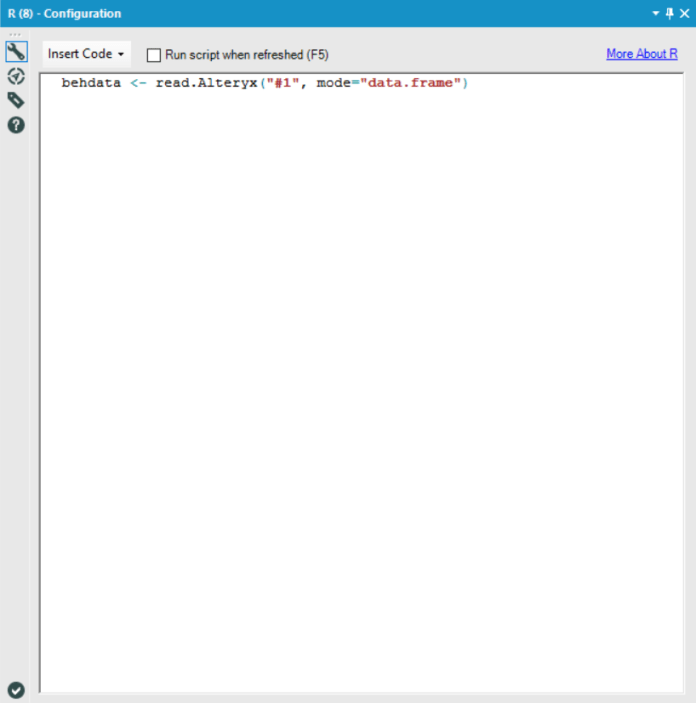Open the window position dropdown arrow in title bar
This screenshot has height=703, width=696.
coord(656,13)
